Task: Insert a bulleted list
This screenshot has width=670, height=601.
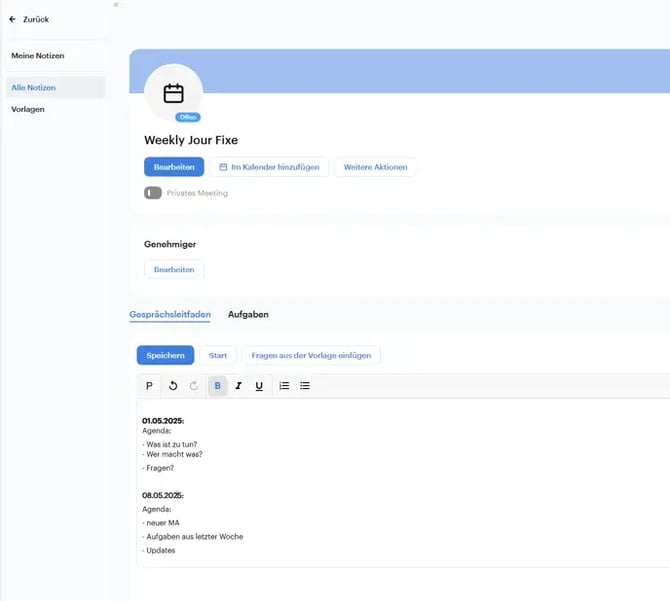Action: (305, 386)
